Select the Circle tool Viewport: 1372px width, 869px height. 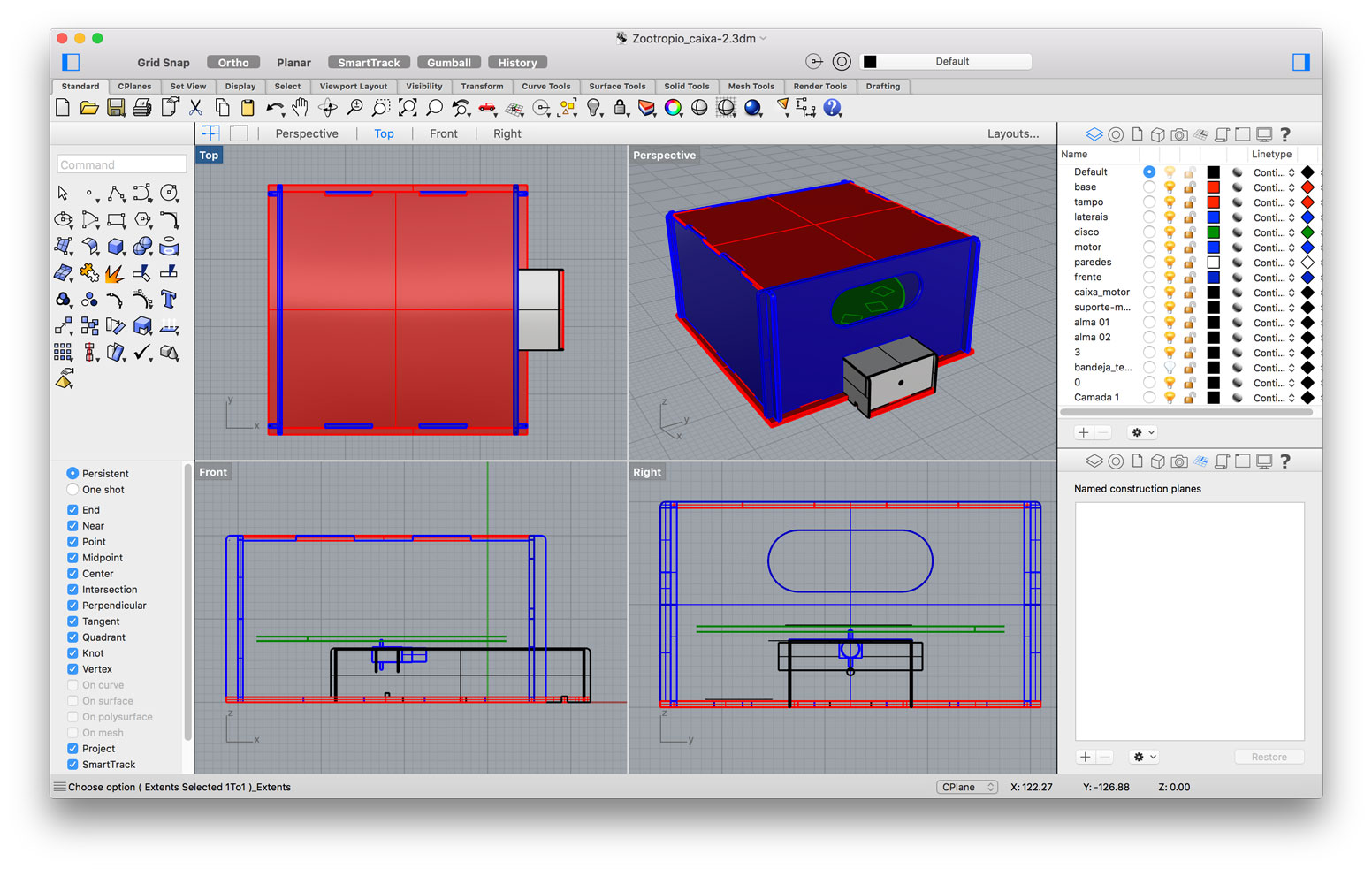click(x=170, y=193)
